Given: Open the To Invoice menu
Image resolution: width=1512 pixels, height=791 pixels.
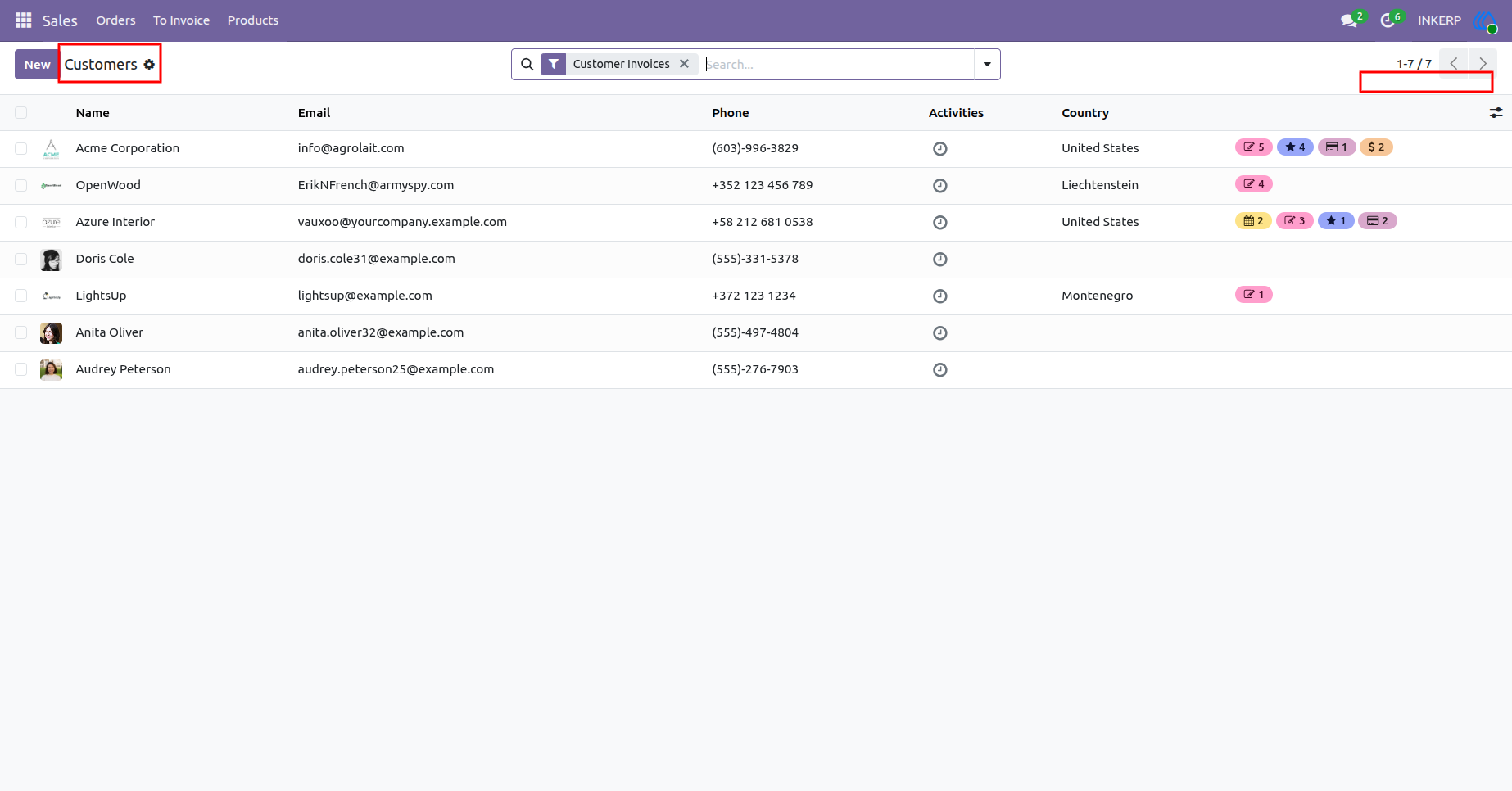Looking at the screenshot, I should tap(181, 20).
